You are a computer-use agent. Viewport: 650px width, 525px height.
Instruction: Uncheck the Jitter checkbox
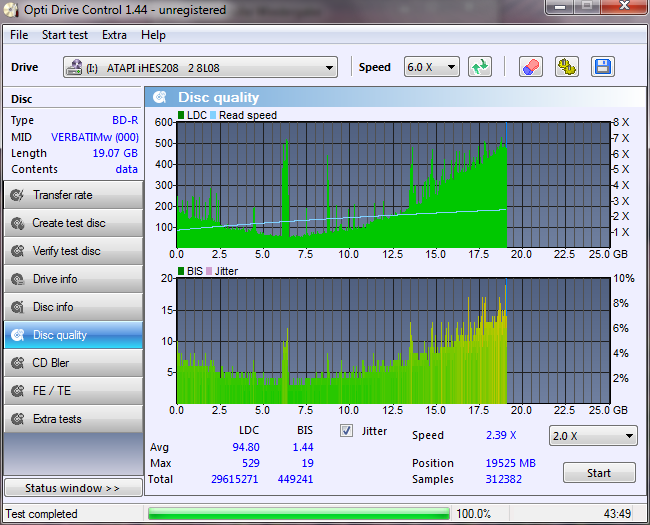click(x=347, y=431)
